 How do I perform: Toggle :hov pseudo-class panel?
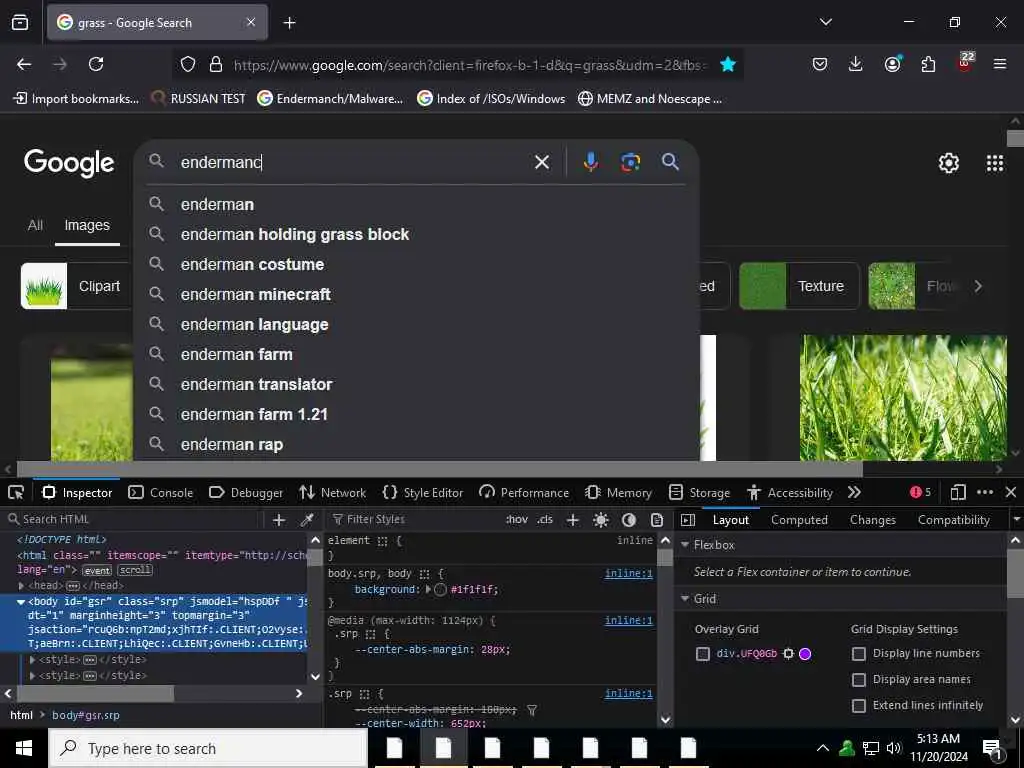(517, 520)
